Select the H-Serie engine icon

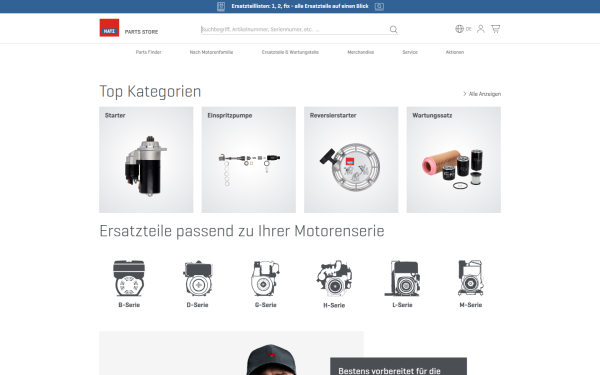(x=334, y=278)
